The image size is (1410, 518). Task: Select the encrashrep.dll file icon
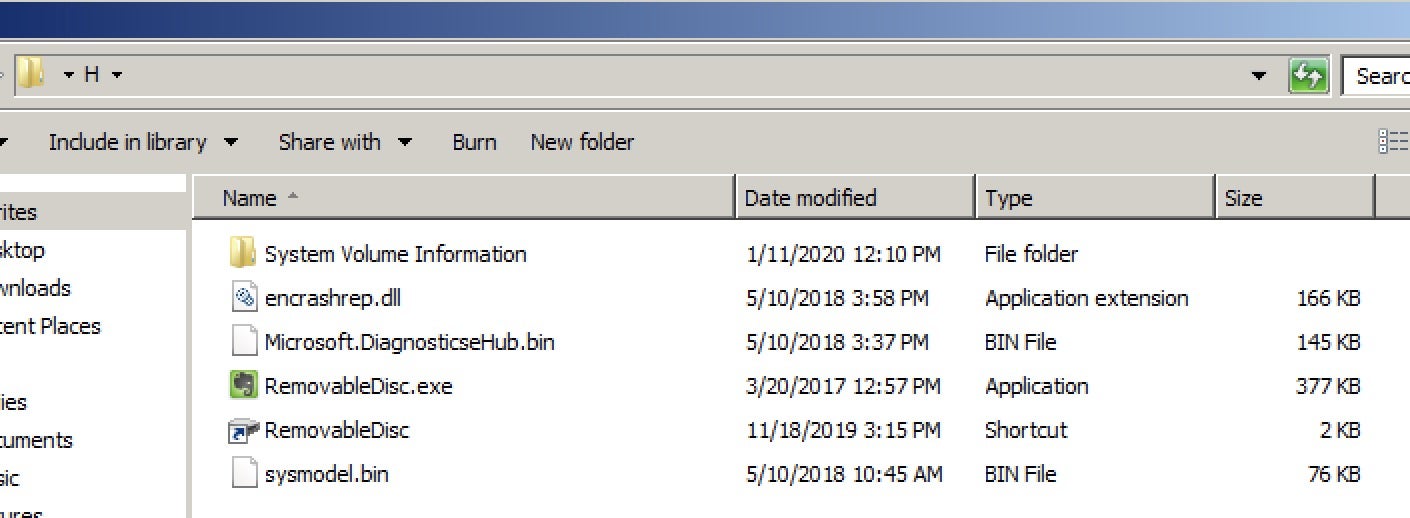coord(244,298)
